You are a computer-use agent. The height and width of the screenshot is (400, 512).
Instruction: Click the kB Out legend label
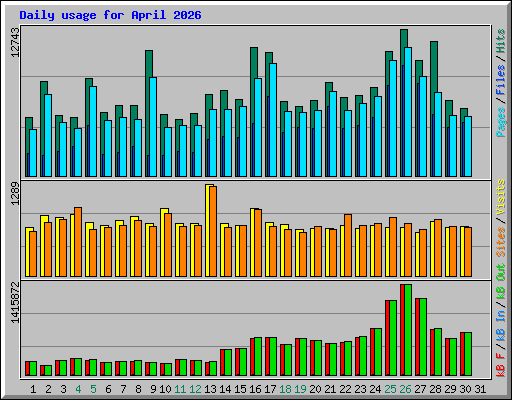coord(501,282)
